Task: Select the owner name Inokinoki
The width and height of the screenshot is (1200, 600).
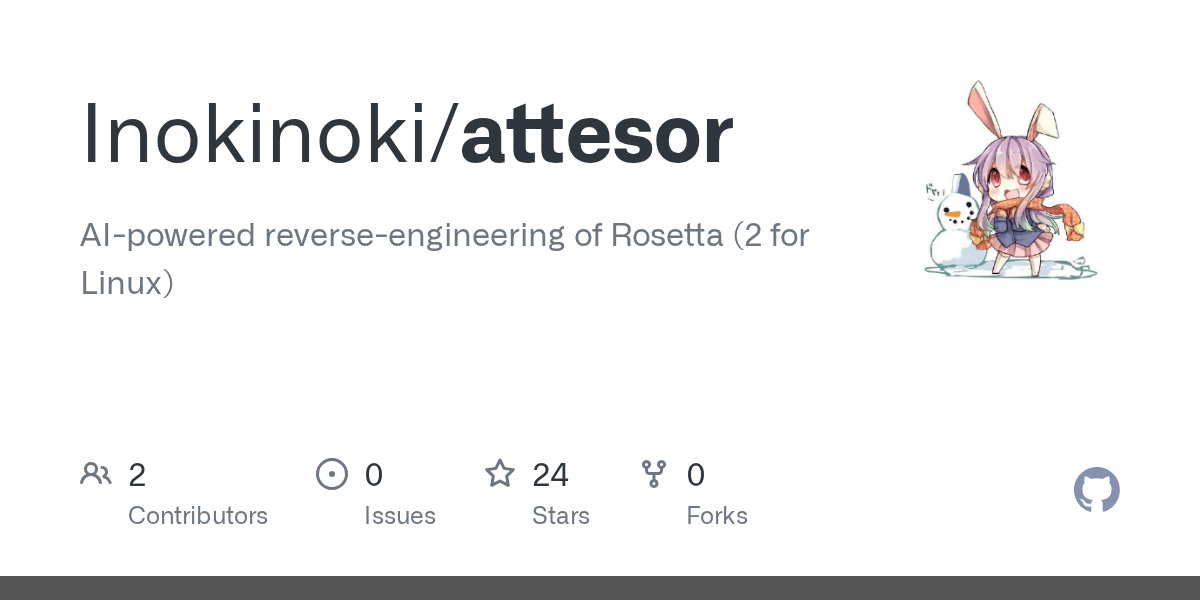Action: pyautogui.click(x=255, y=135)
